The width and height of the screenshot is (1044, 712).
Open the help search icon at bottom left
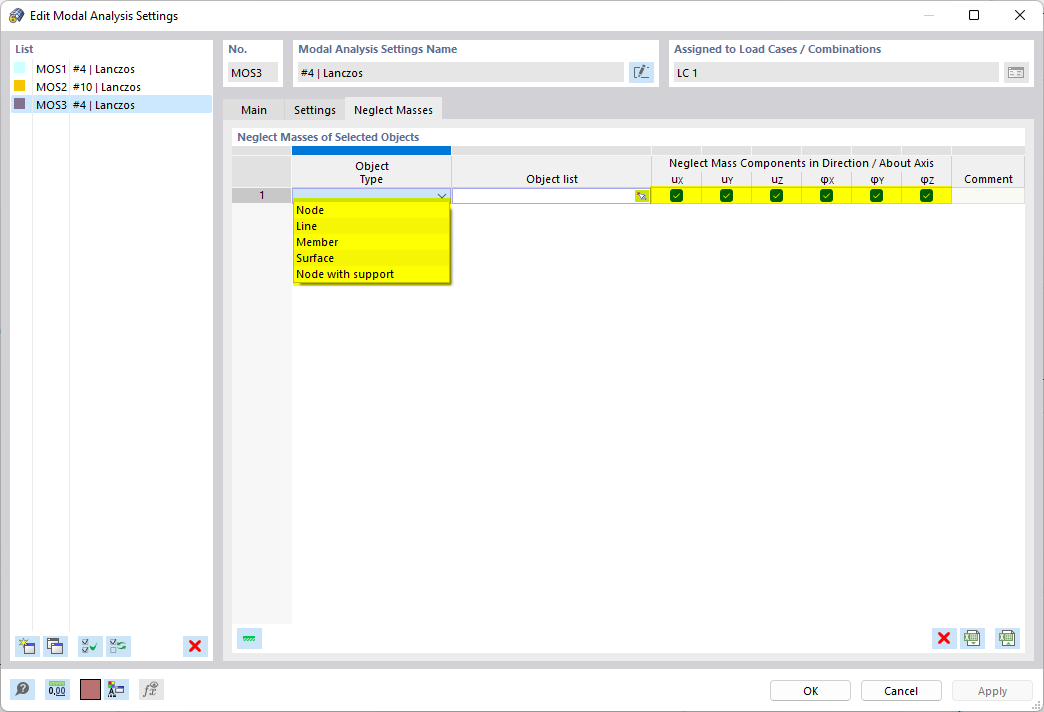coord(22,689)
